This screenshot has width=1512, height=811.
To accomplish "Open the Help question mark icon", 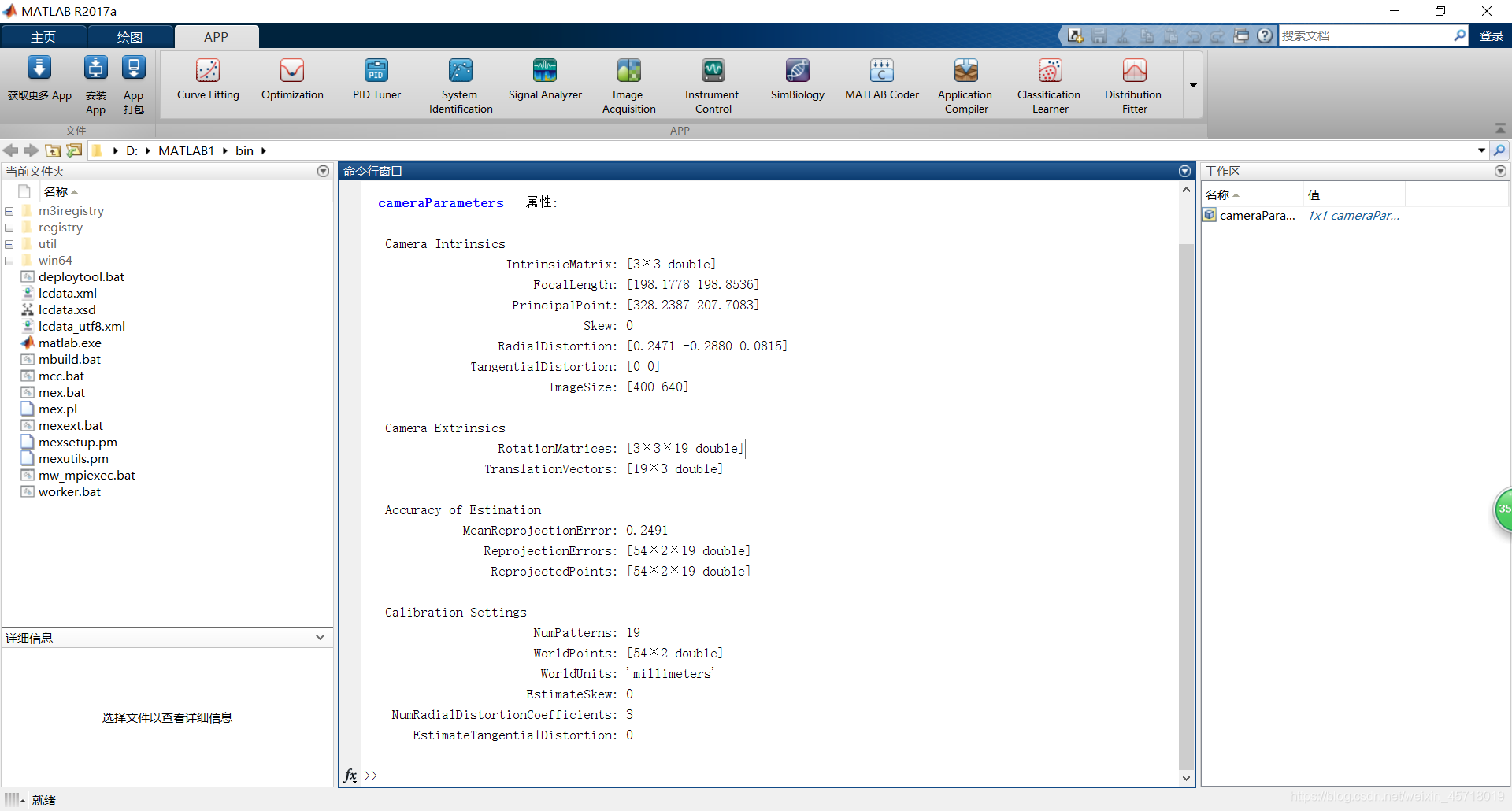I will [1265, 35].
